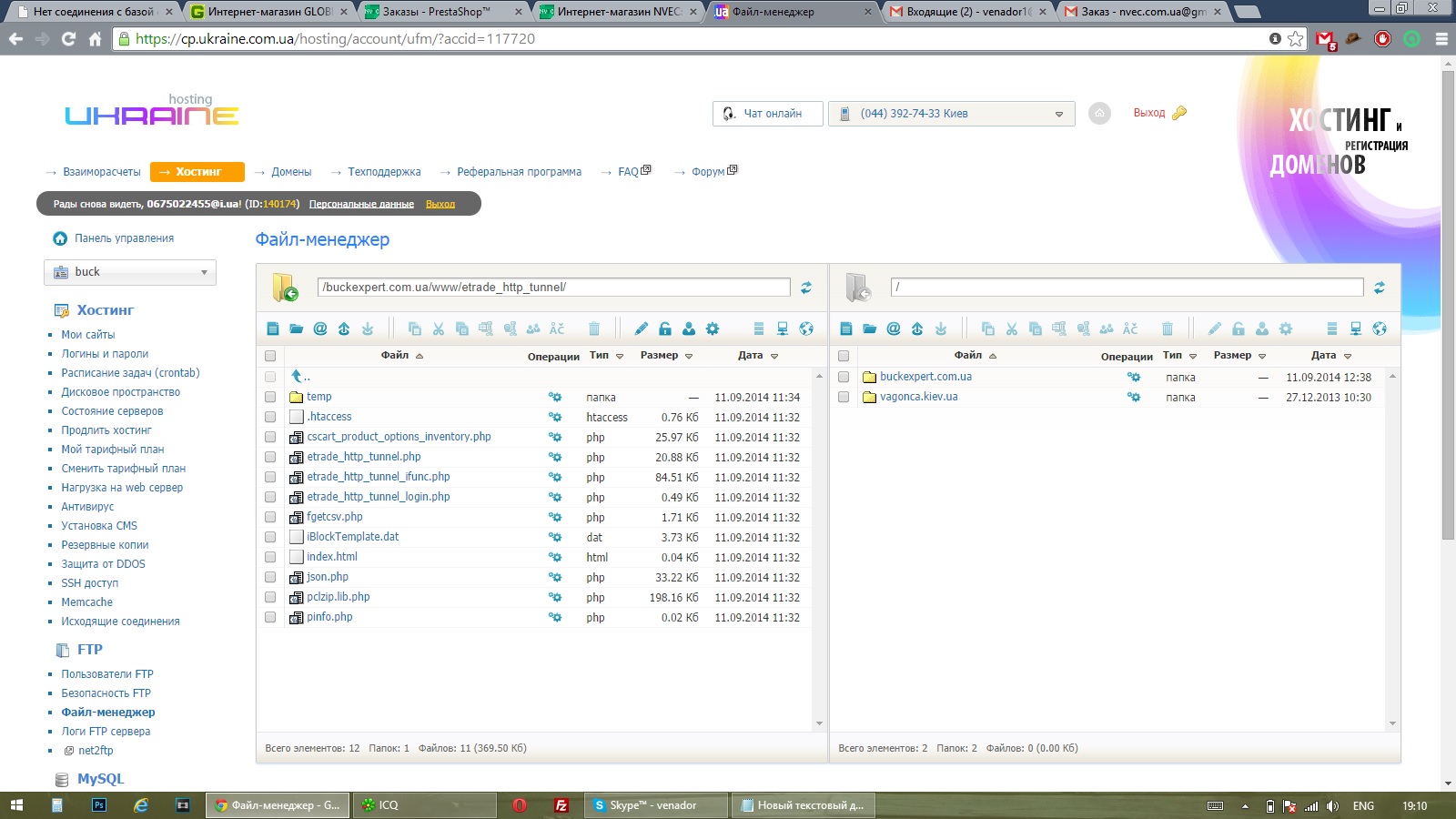Sort right panel by Дата column
Image resolution: width=1456 pixels, height=819 pixels.
pos(1331,356)
